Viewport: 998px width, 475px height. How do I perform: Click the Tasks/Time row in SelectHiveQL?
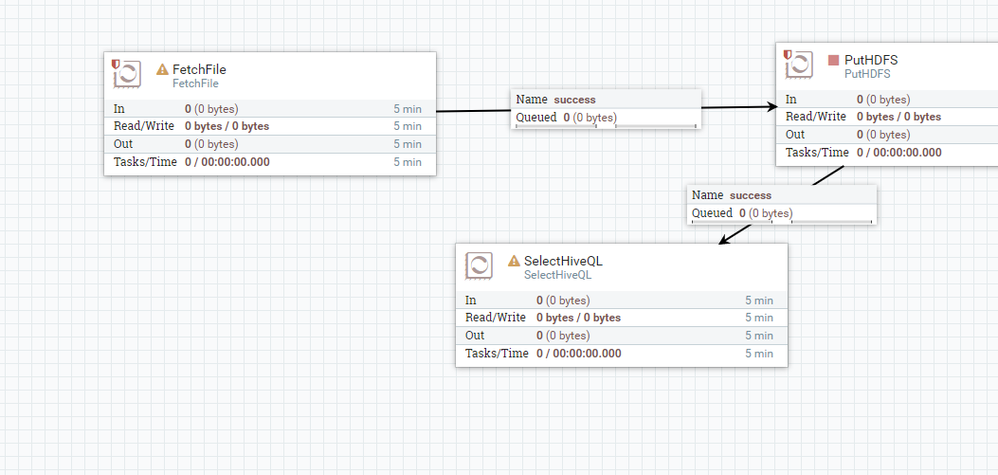(621, 353)
